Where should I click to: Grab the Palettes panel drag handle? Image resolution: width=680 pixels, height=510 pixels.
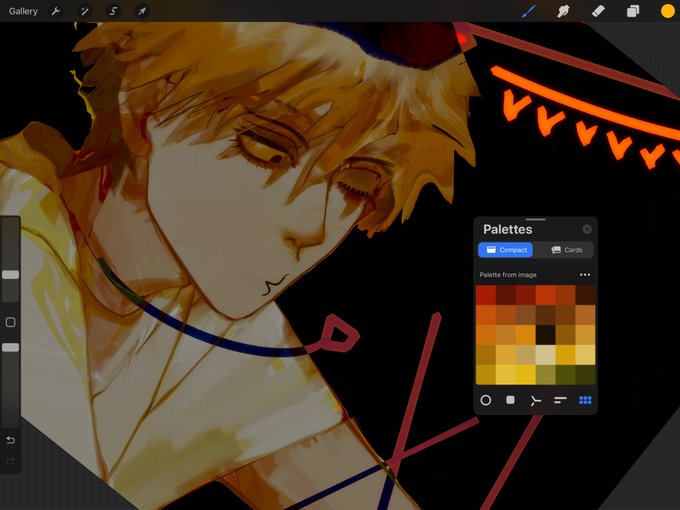pos(536,219)
